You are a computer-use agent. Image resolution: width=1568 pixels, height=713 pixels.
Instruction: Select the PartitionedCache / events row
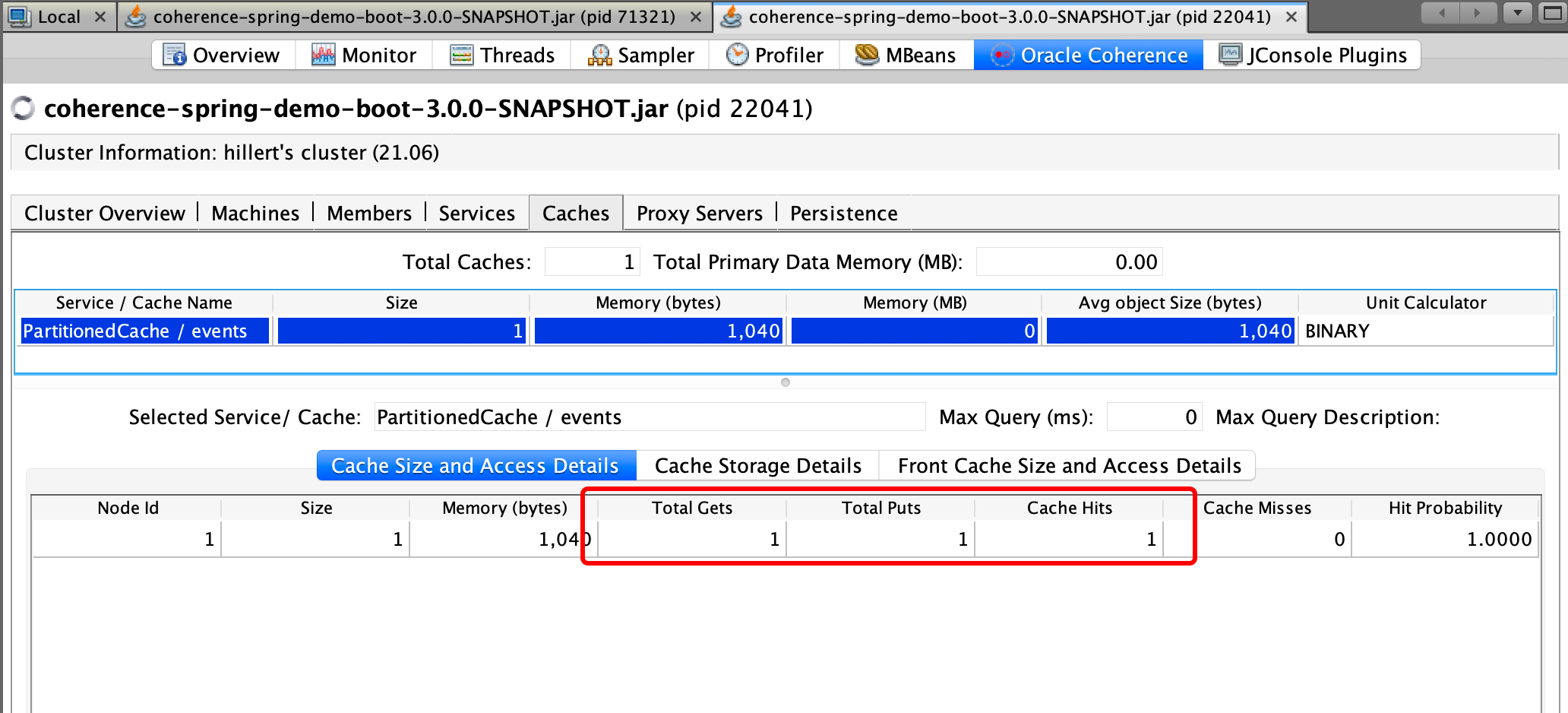[x=135, y=331]
